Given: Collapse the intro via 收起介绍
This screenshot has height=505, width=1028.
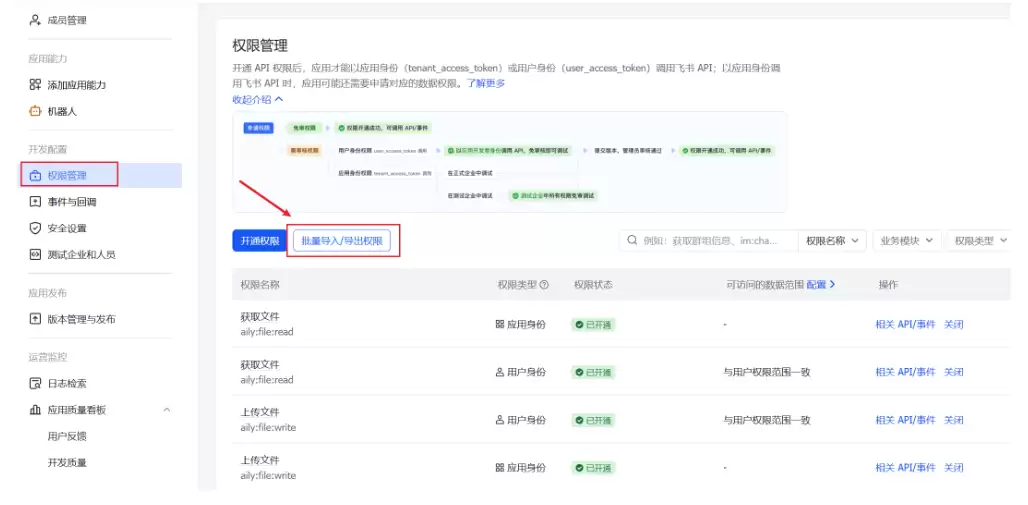Looking at the screenshot, I should (x=258, y=100).
